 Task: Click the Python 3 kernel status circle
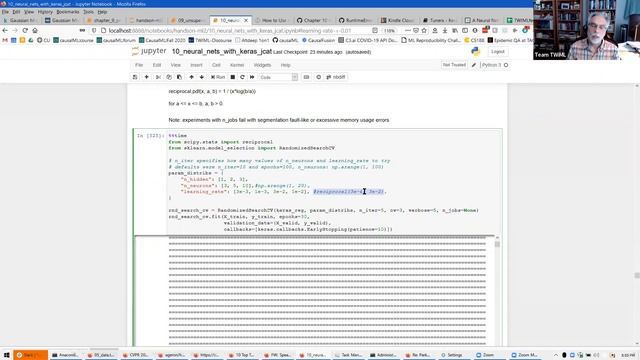(506, 65)
